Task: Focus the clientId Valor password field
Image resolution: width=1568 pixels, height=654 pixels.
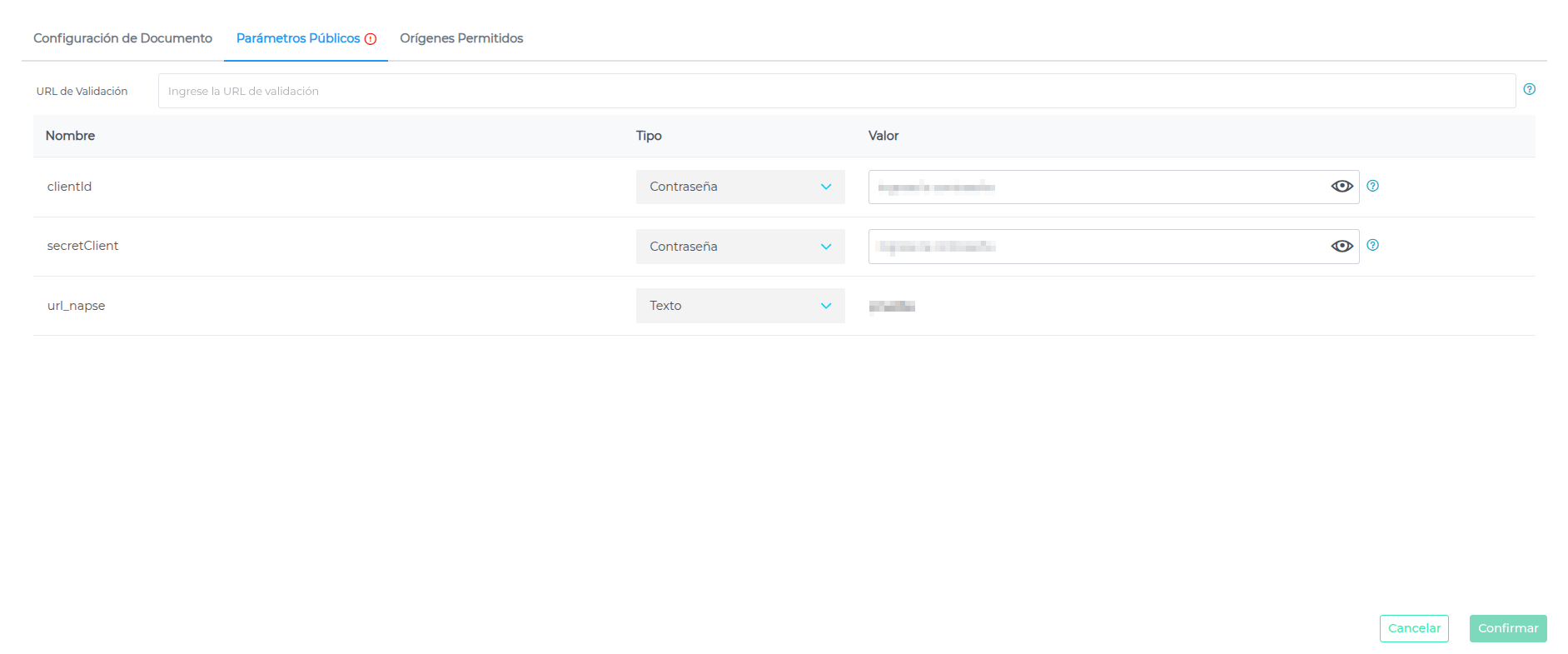Action: coord(1095,187)
